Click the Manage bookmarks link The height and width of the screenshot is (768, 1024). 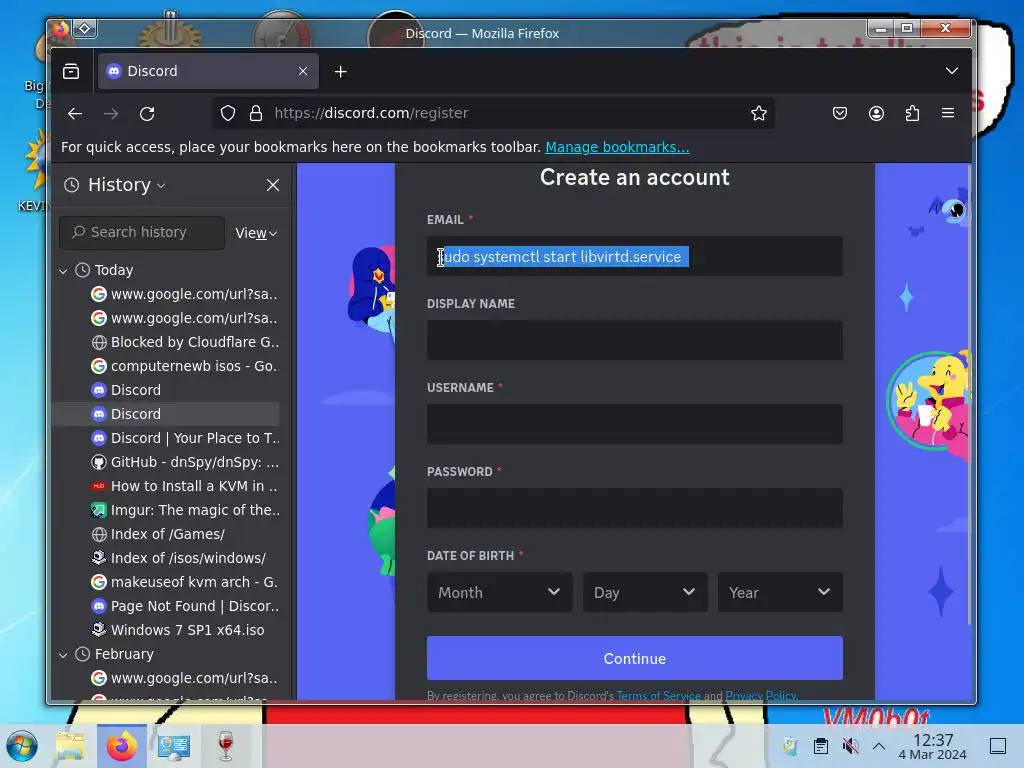[617, 147]
